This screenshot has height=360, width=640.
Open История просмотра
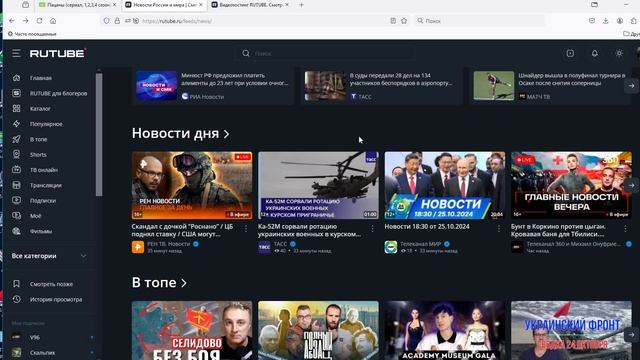[47, 300]
